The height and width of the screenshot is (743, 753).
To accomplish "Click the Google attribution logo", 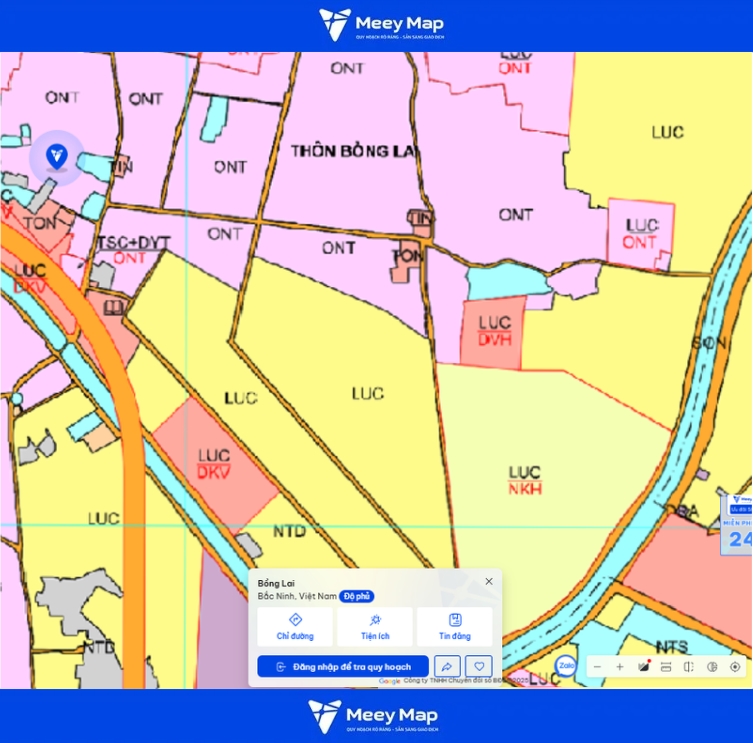I will (389, 681).
